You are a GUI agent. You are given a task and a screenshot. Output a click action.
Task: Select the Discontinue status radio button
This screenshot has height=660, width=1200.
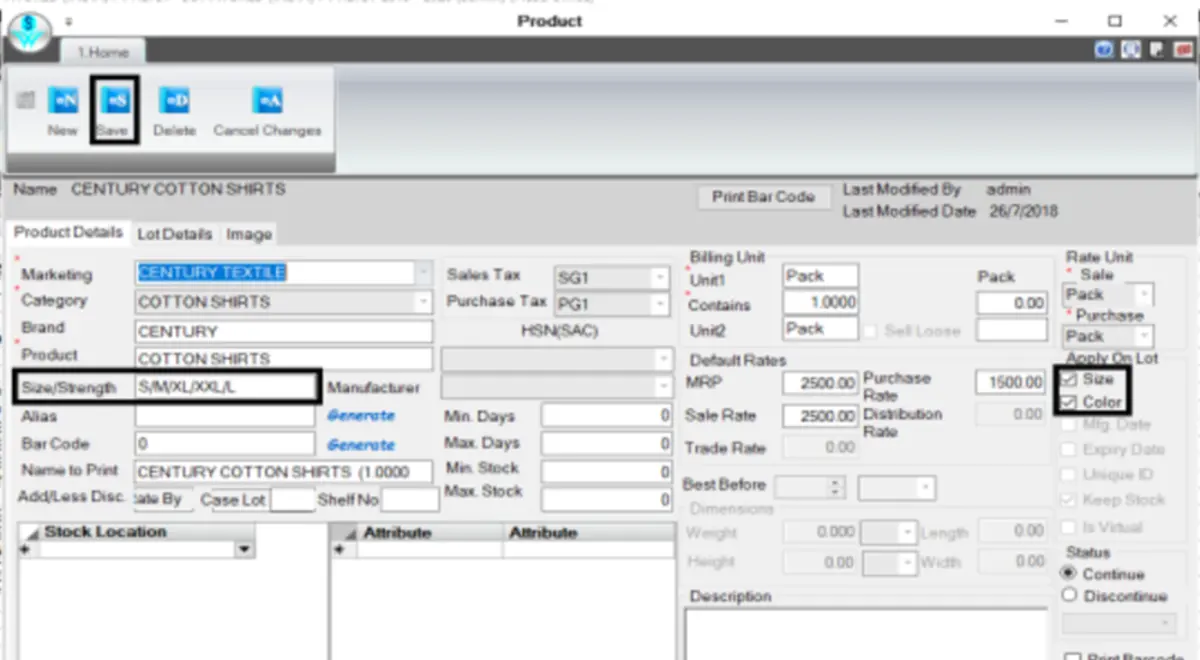click(x=1069, y=596)
